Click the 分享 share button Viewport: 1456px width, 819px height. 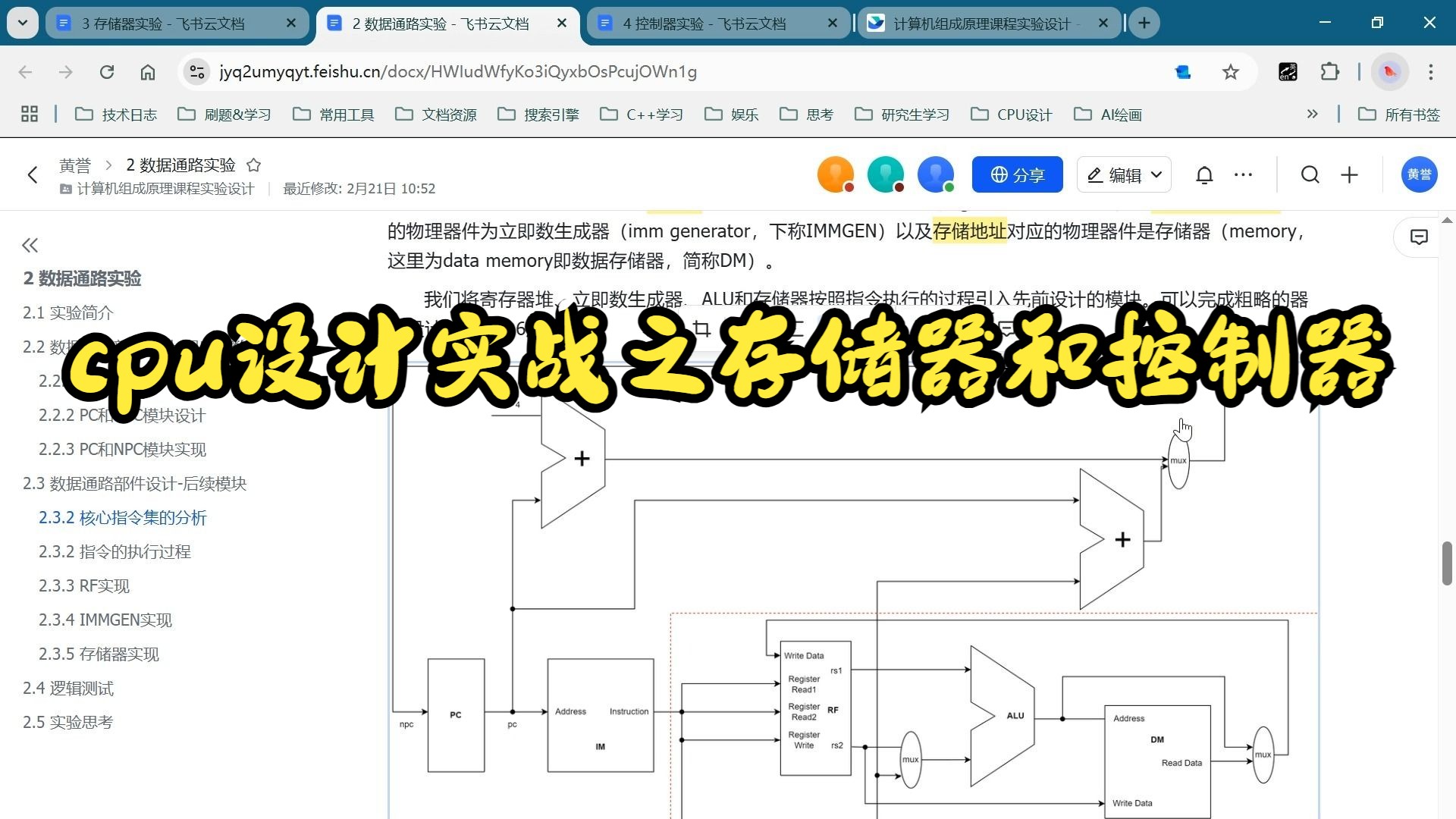point(1017,174)
